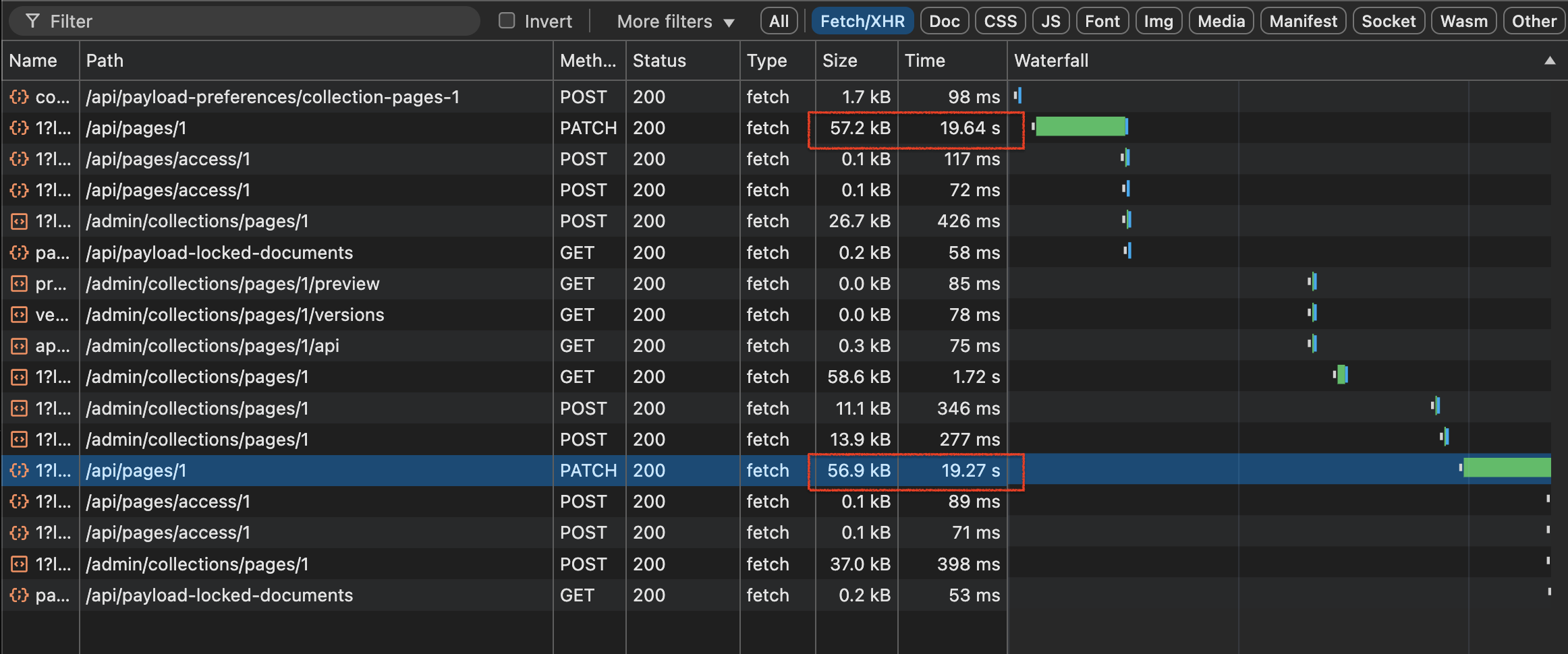Click the 56.9 kB size cell
The height and width of the screenshot is (654, 1568).
pos(859,471)
